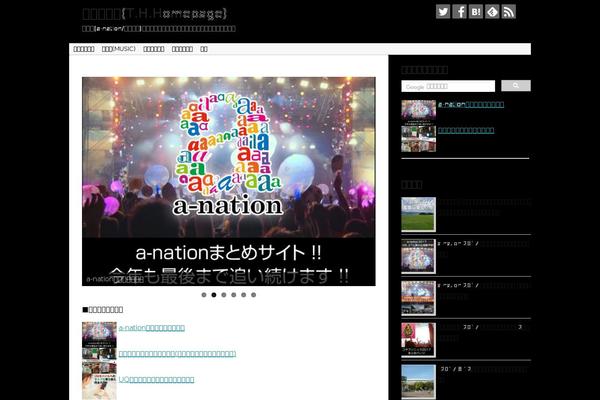
Task: Select the fourth slider pagination dot
Action: coord(234,295)
